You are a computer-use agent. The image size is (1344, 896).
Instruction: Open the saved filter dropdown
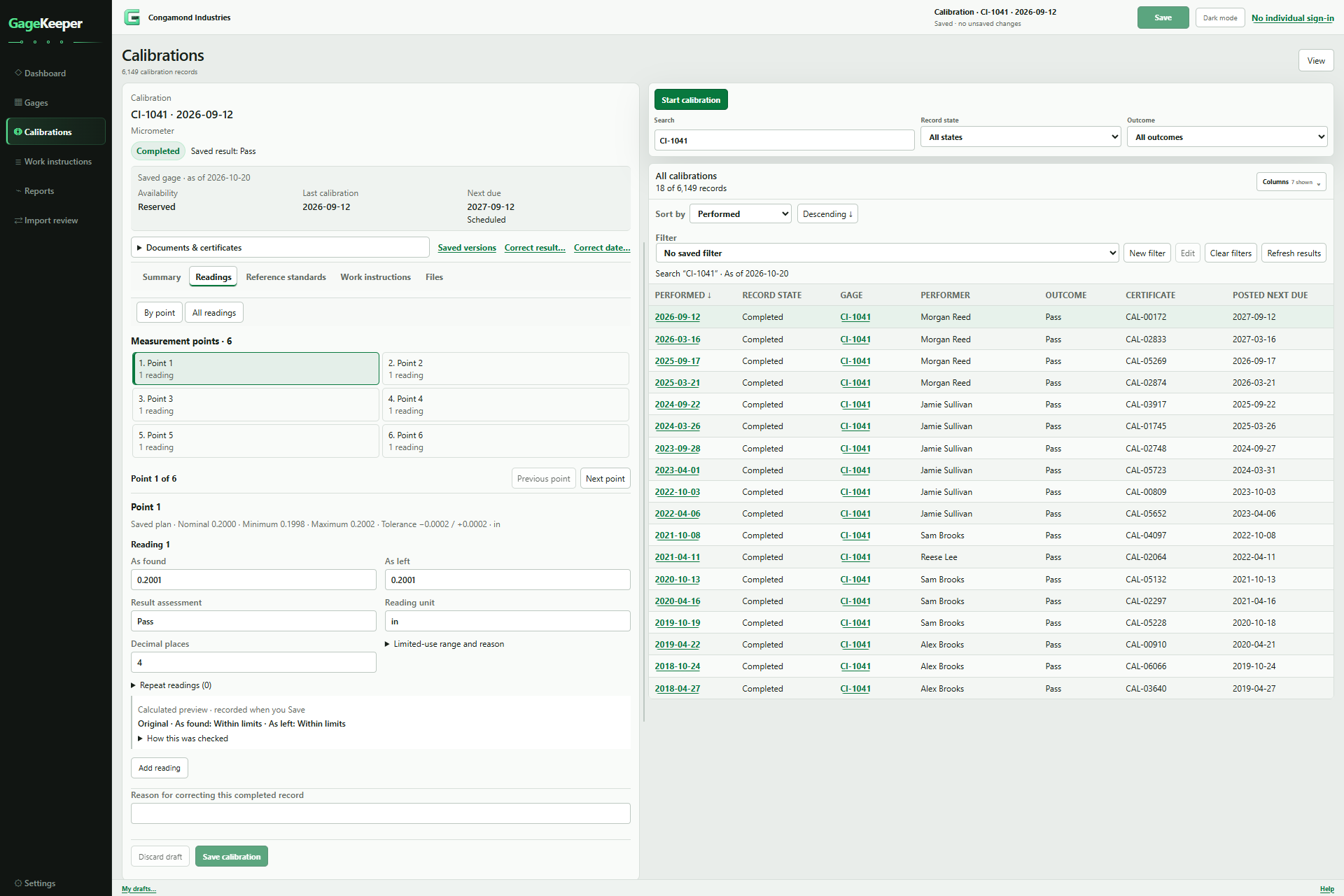pyautogui.click(x=888, y=253)
